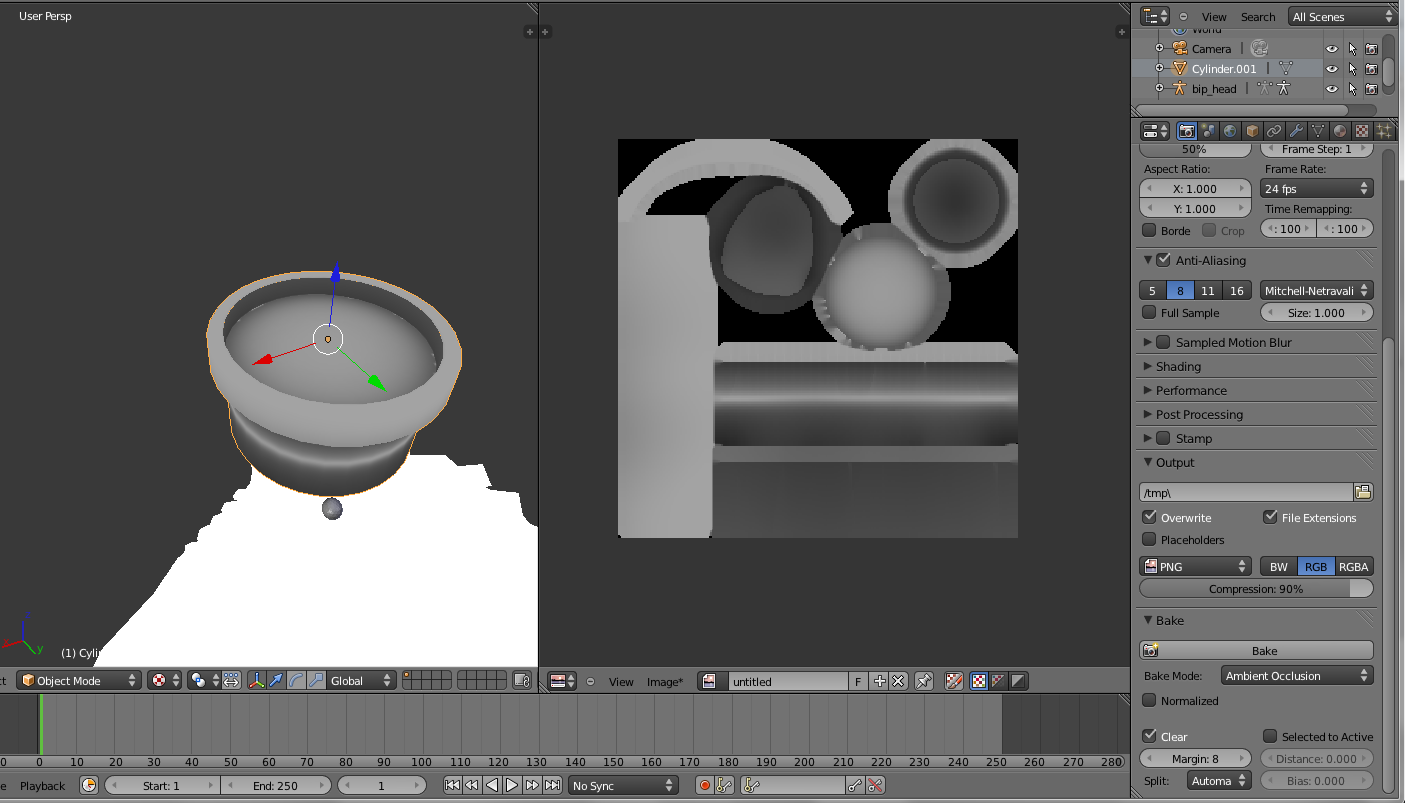Open the 24 fps frame rate dropdown
This screenshot has height=803, width=1405.
[x=1317, y=188]
